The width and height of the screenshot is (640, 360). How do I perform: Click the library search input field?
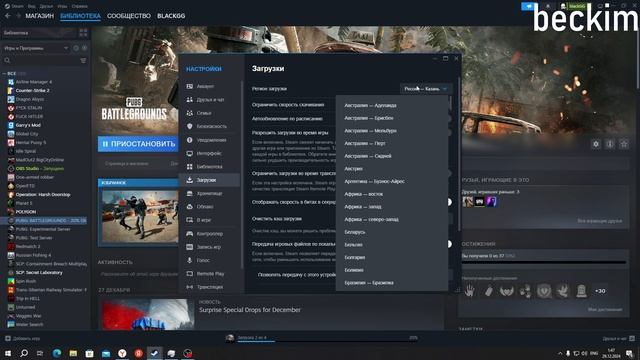tap(45, 60)
